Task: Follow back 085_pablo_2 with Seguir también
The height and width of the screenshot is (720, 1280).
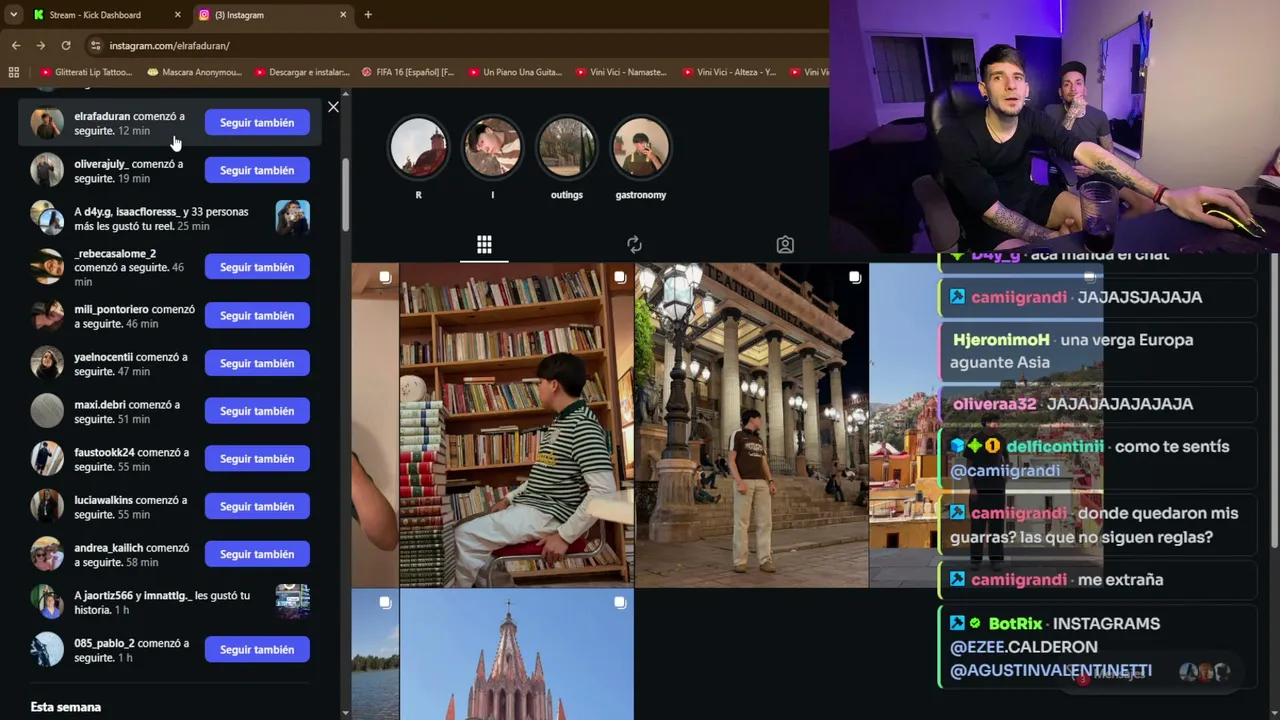Action: (257, 649)
